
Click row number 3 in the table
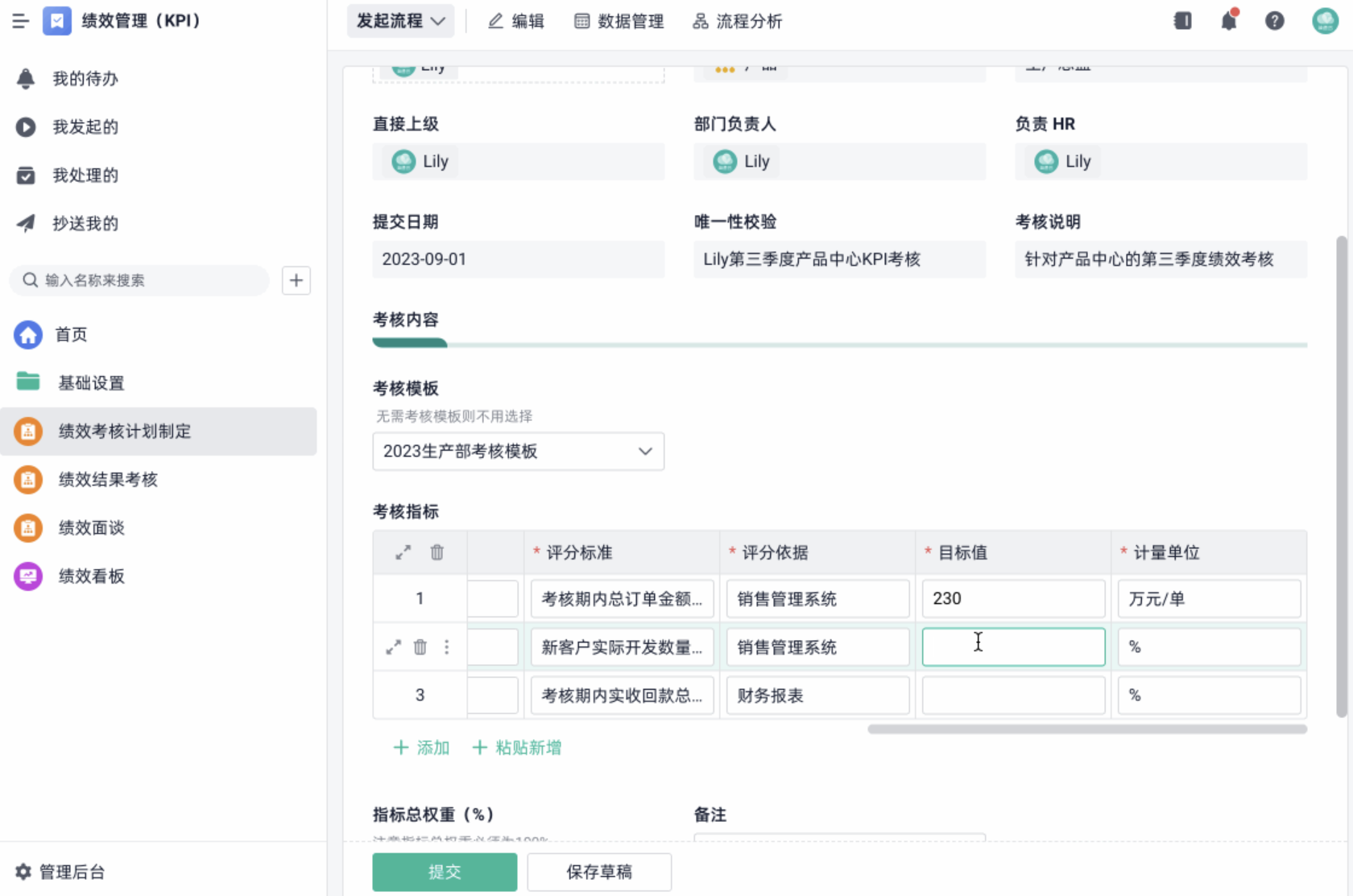coord(420,695)
